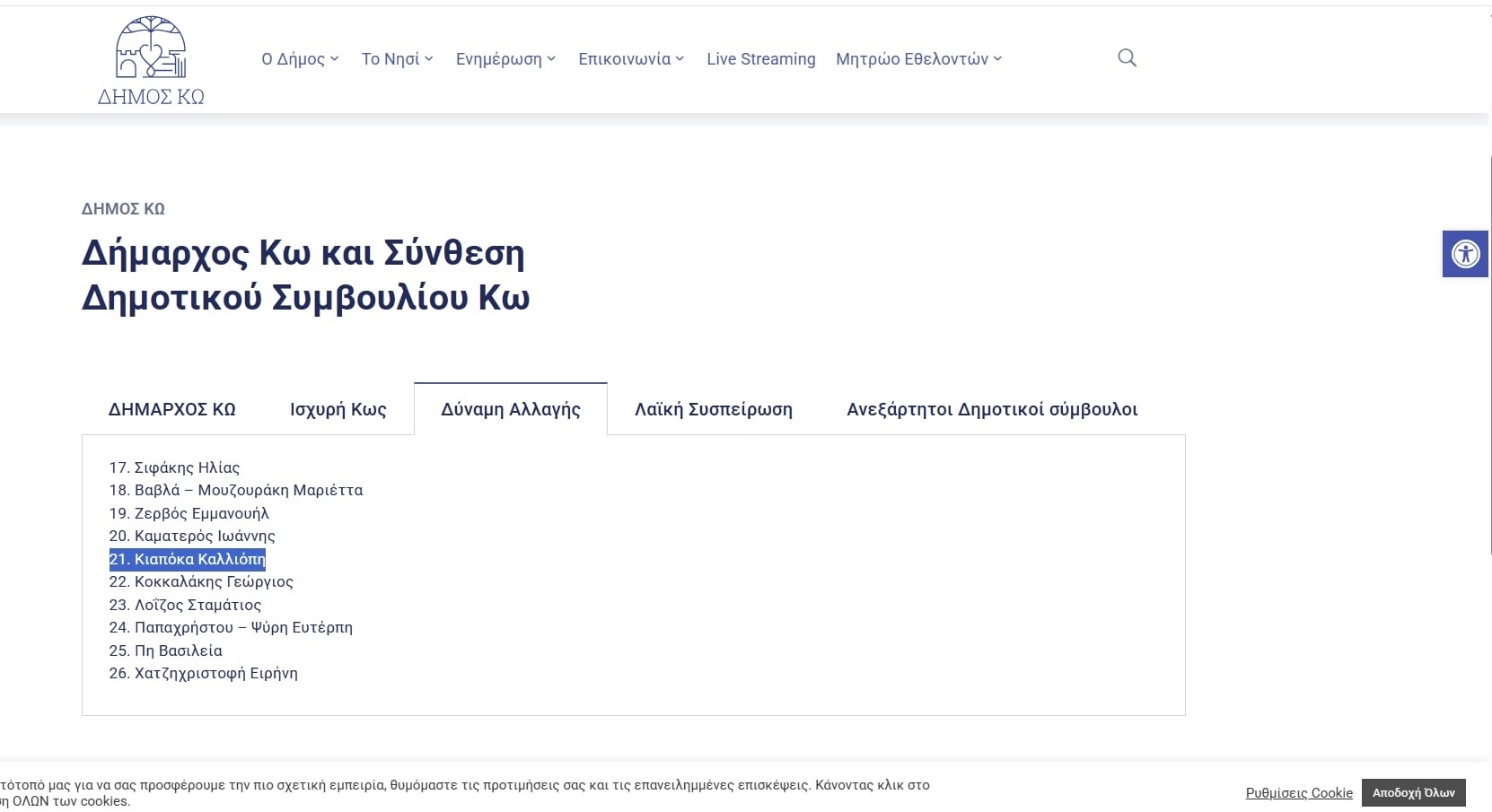Click entry 25. Πη Βασιλεία
1492x812 pixels.
click(166, 650)
